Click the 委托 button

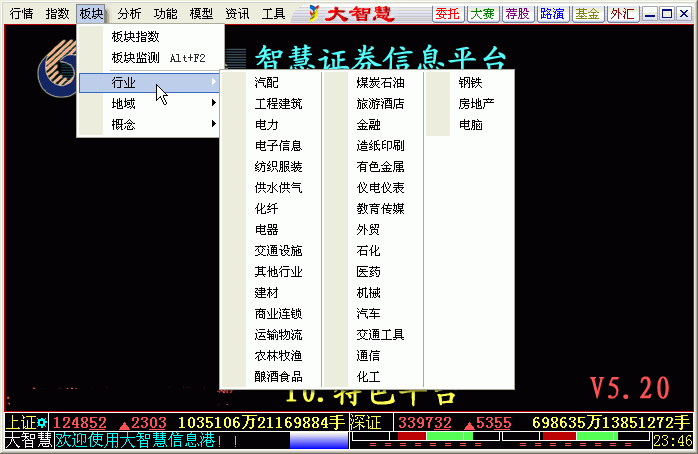click(x=448, y=14)
